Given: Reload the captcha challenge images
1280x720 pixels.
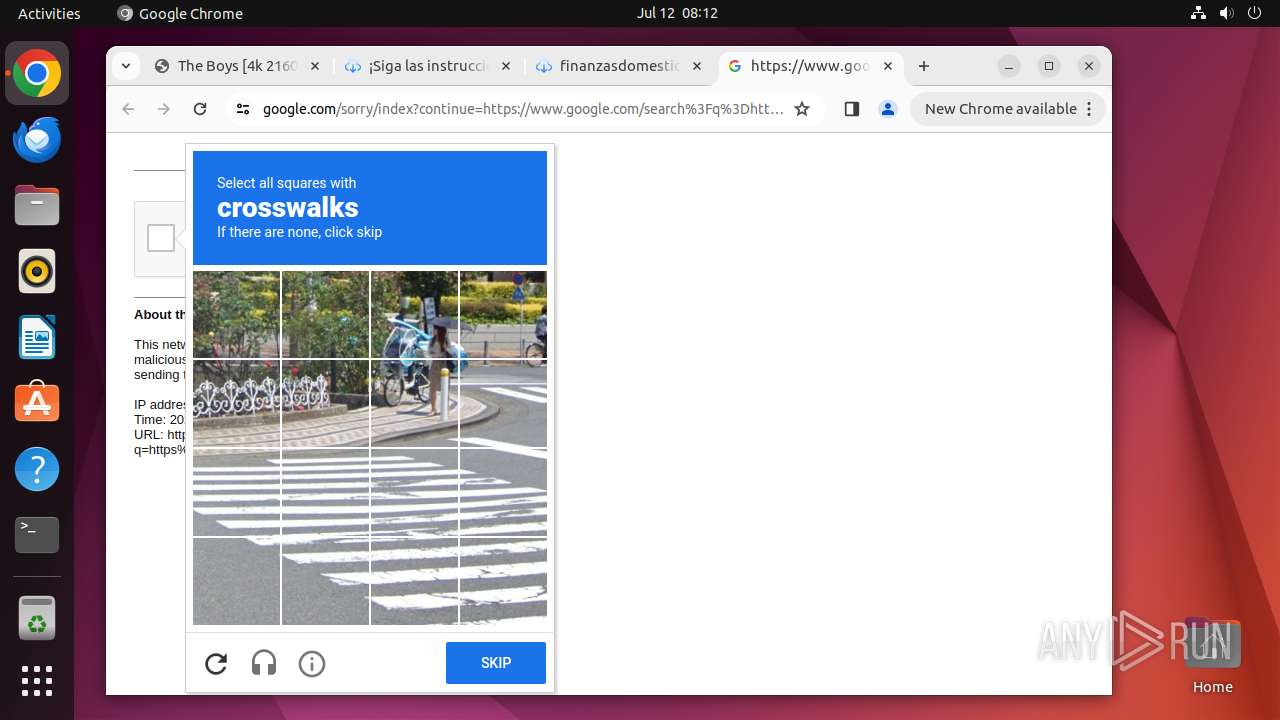Looking at the screenshot, I should pyautogui.click(x=216, y=663).
